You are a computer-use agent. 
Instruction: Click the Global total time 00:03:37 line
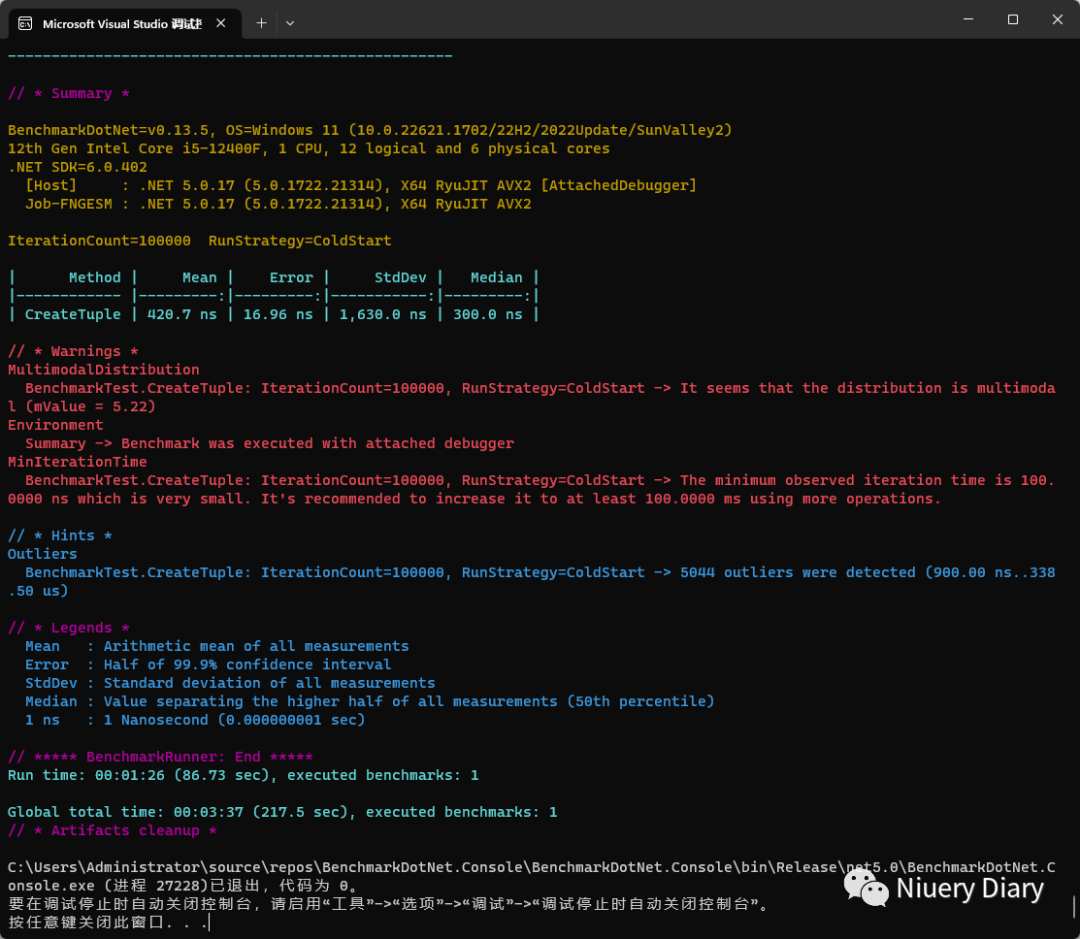click(x=282, y=812)
